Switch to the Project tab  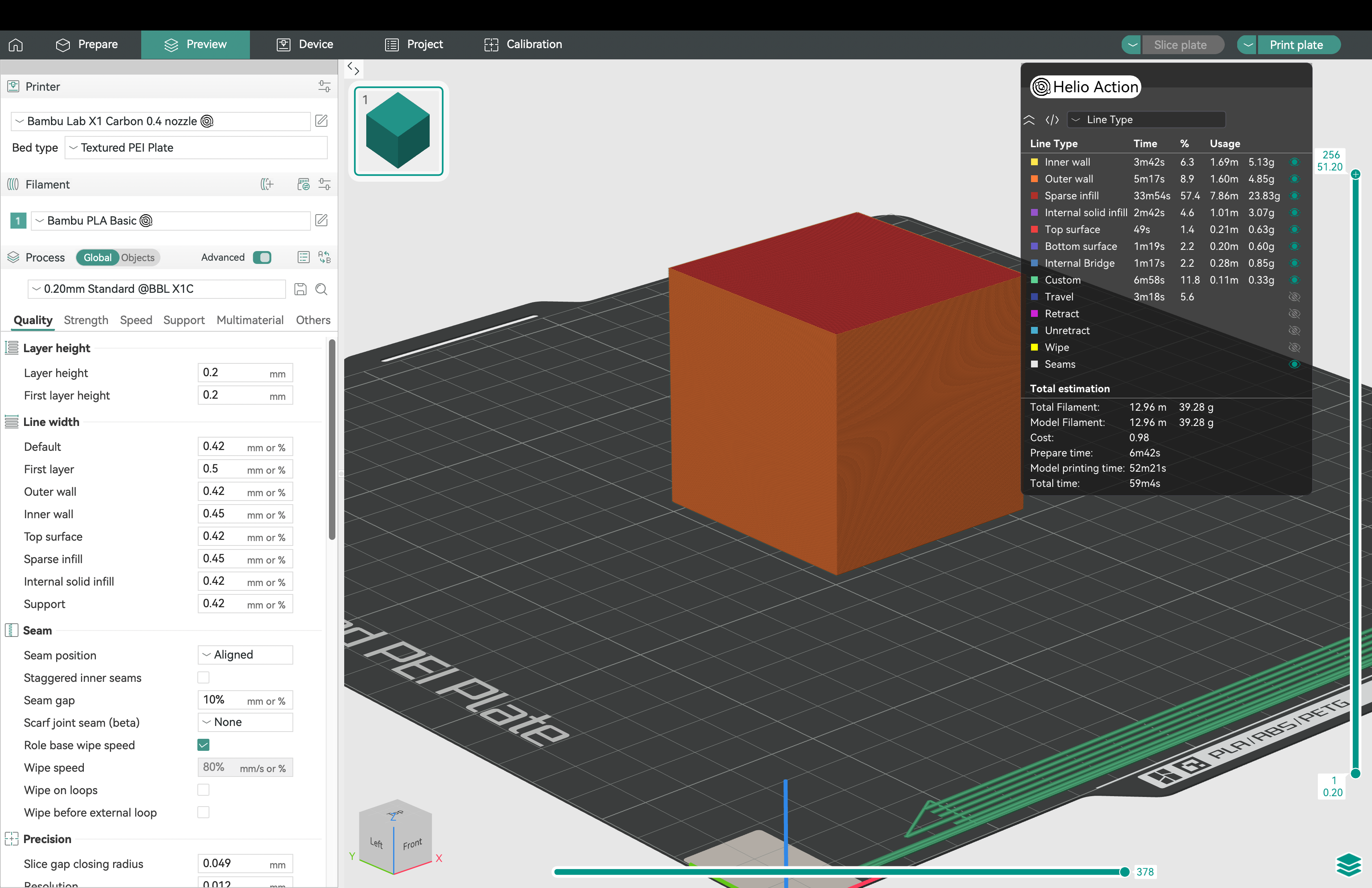(x=414, y=45)
